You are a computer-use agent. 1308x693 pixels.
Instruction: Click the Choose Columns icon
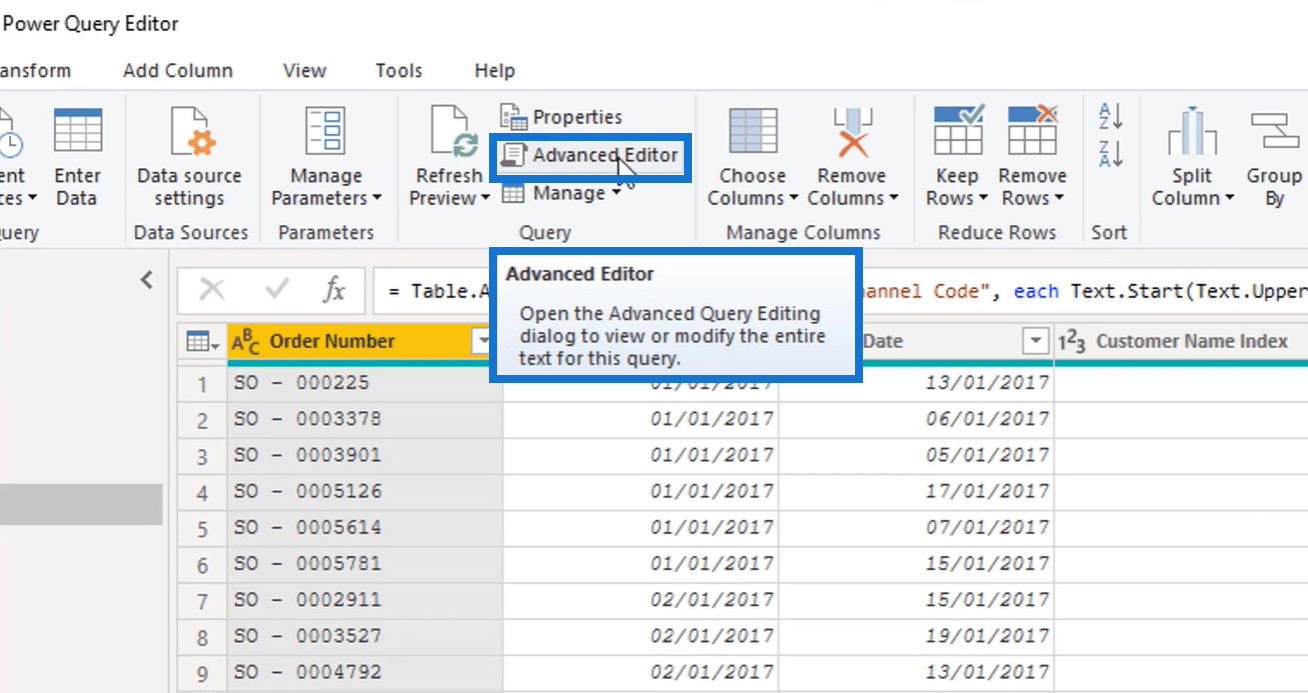pyautogui.click(x=753, y=132)
